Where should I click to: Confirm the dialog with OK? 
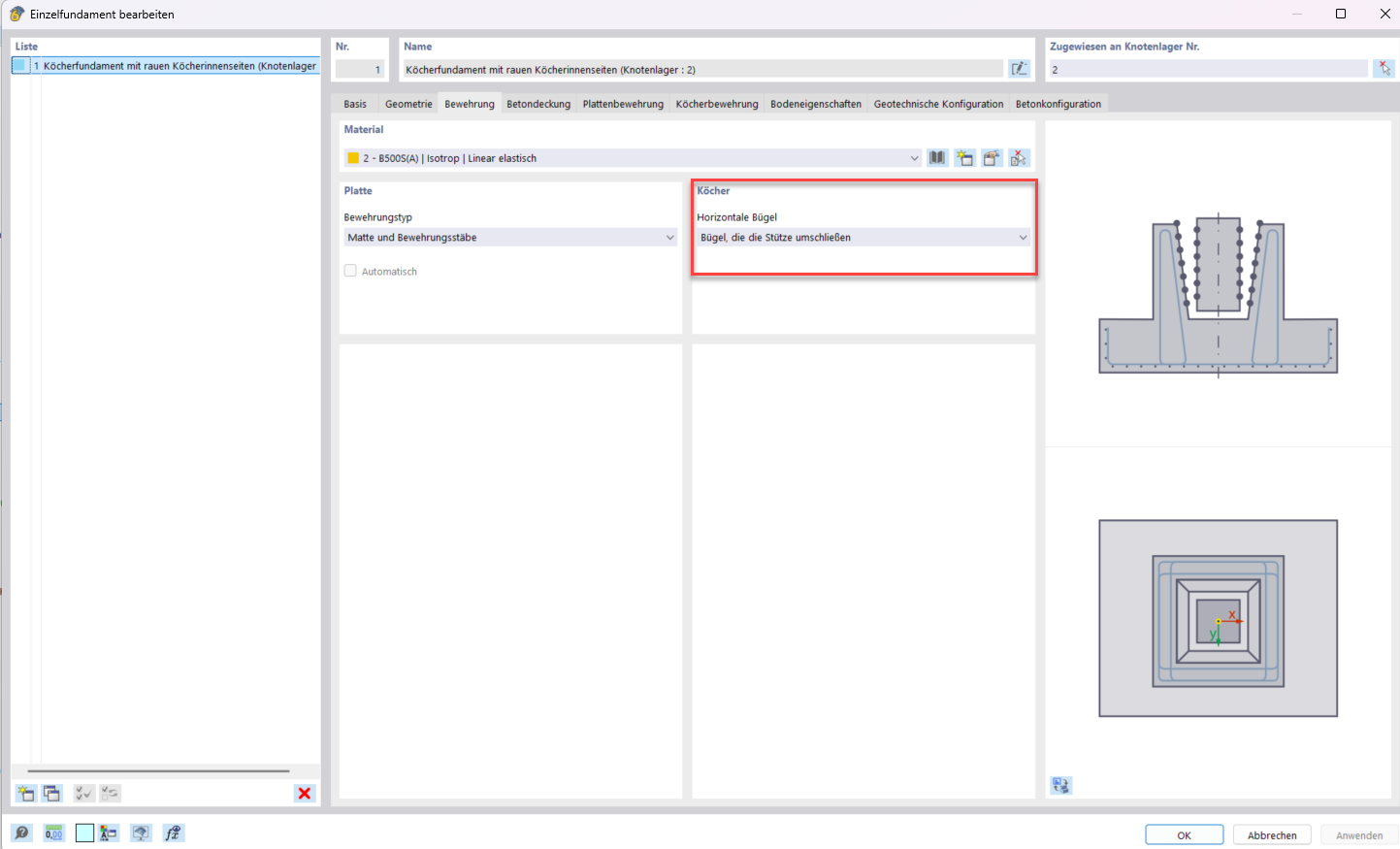(x=1184, y=834)
